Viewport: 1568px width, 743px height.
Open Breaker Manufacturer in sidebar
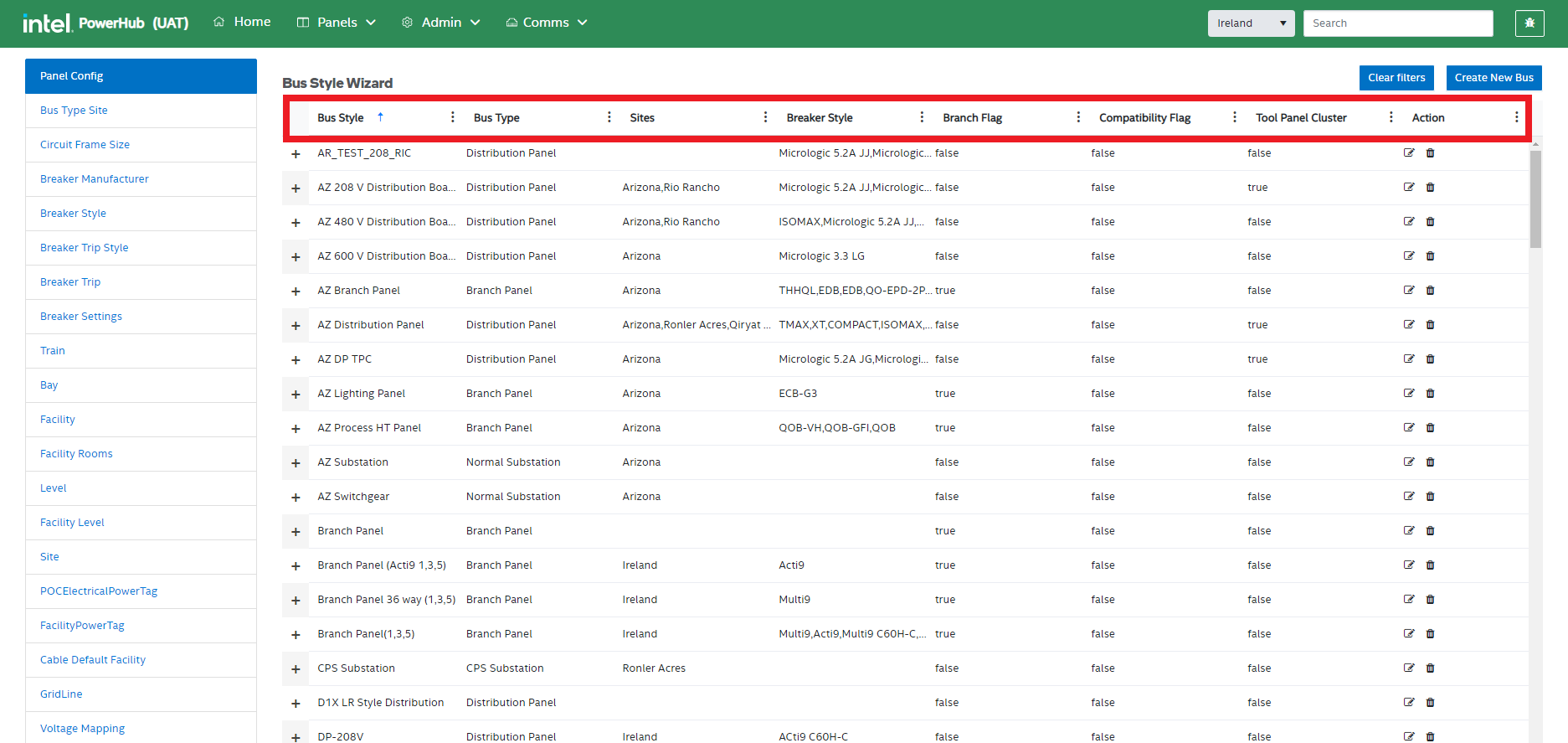(x=95, y=179)
